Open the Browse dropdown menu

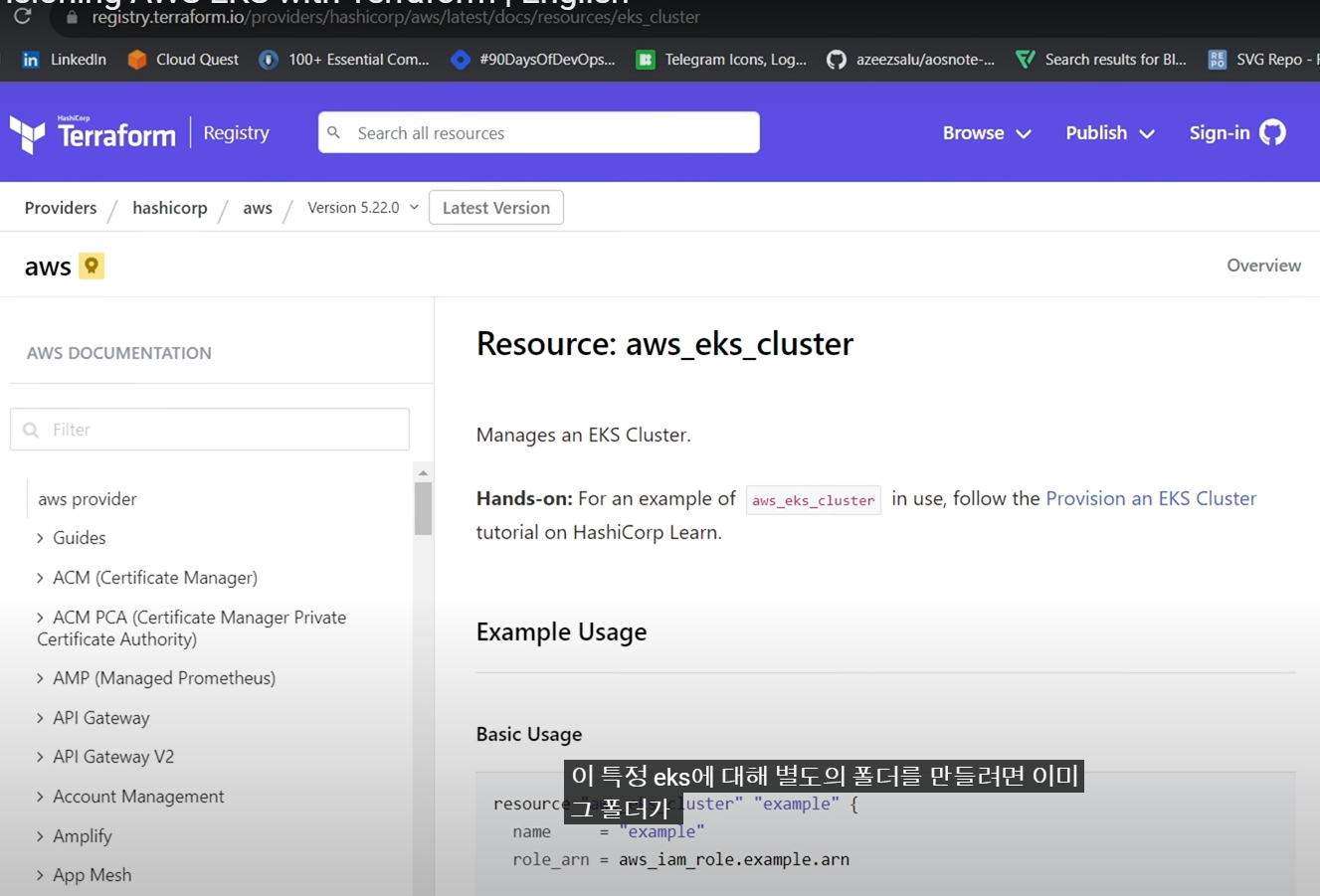[987, 132]
